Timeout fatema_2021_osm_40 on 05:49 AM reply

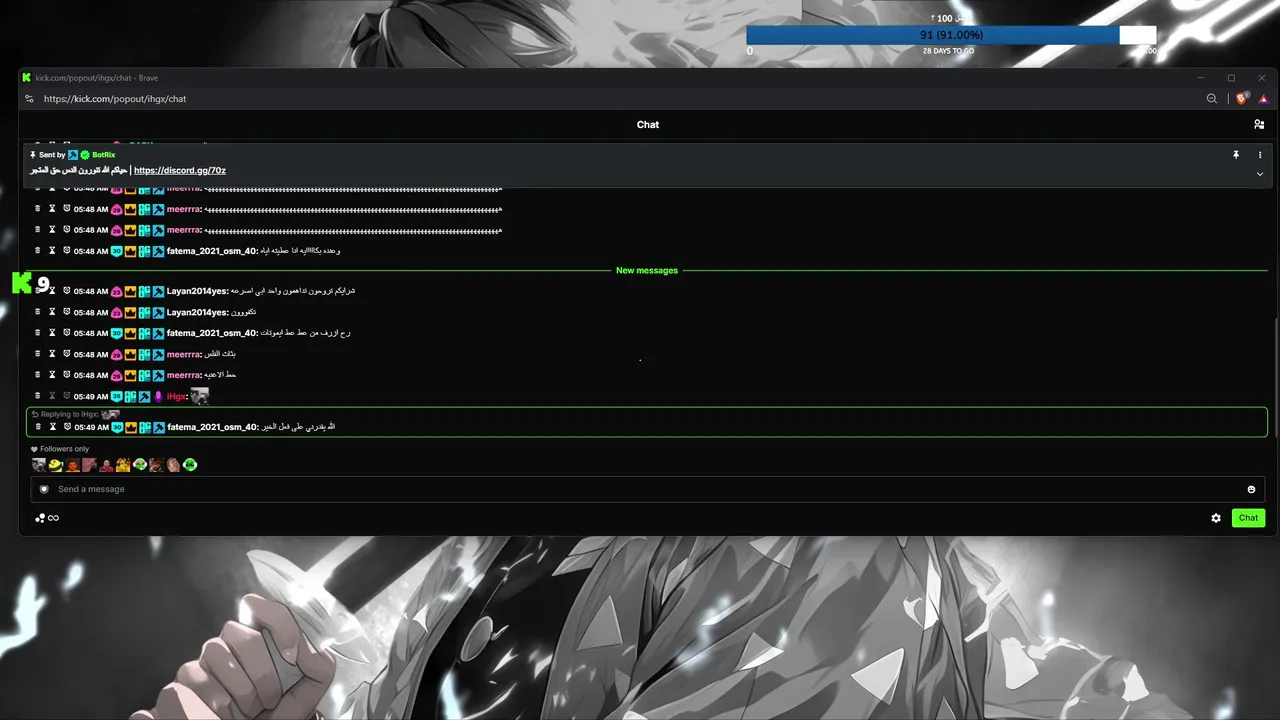tap(53, 427)
